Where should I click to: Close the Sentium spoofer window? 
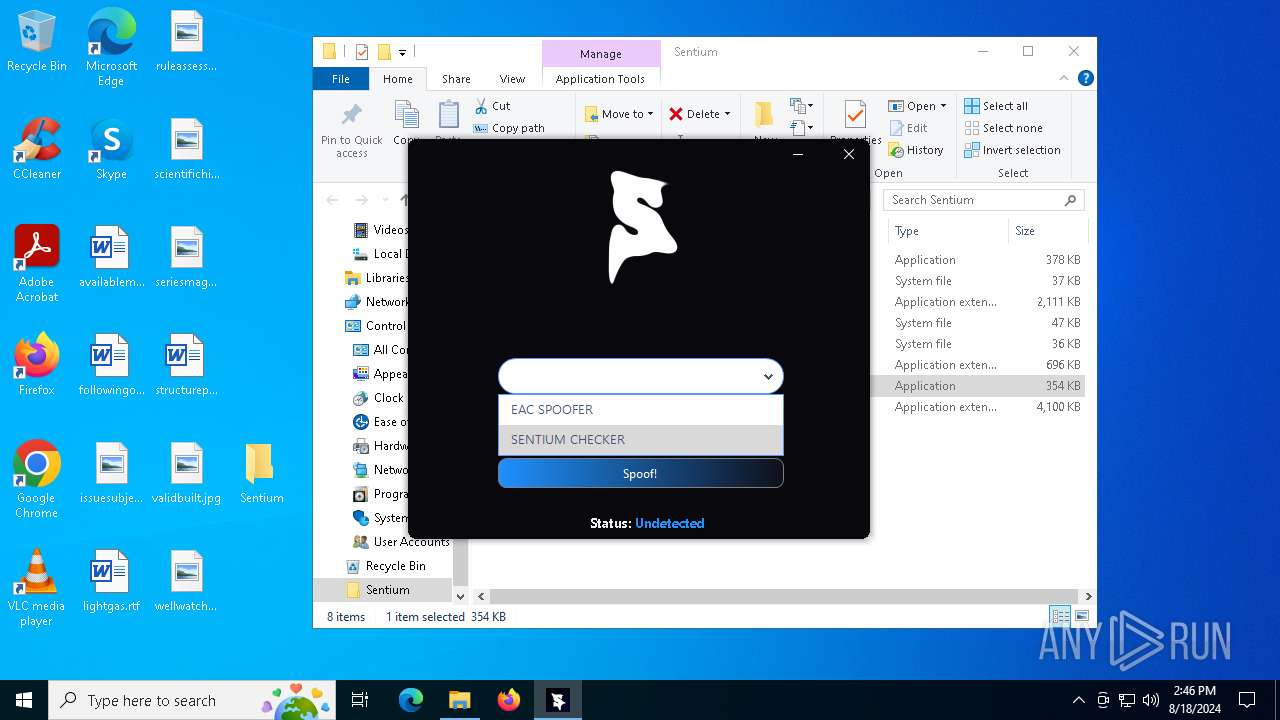pos(848,154)
